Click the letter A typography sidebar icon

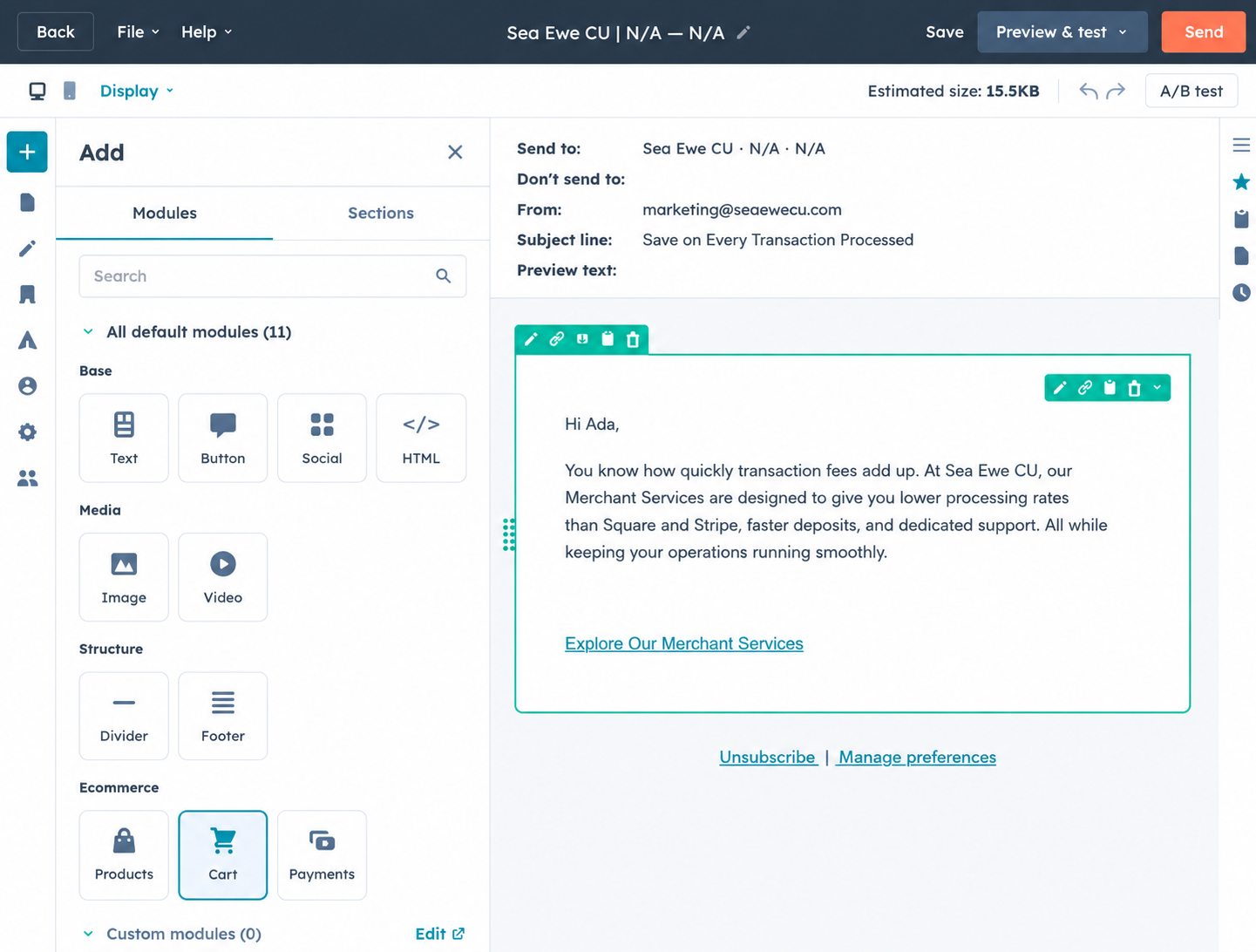27,340
